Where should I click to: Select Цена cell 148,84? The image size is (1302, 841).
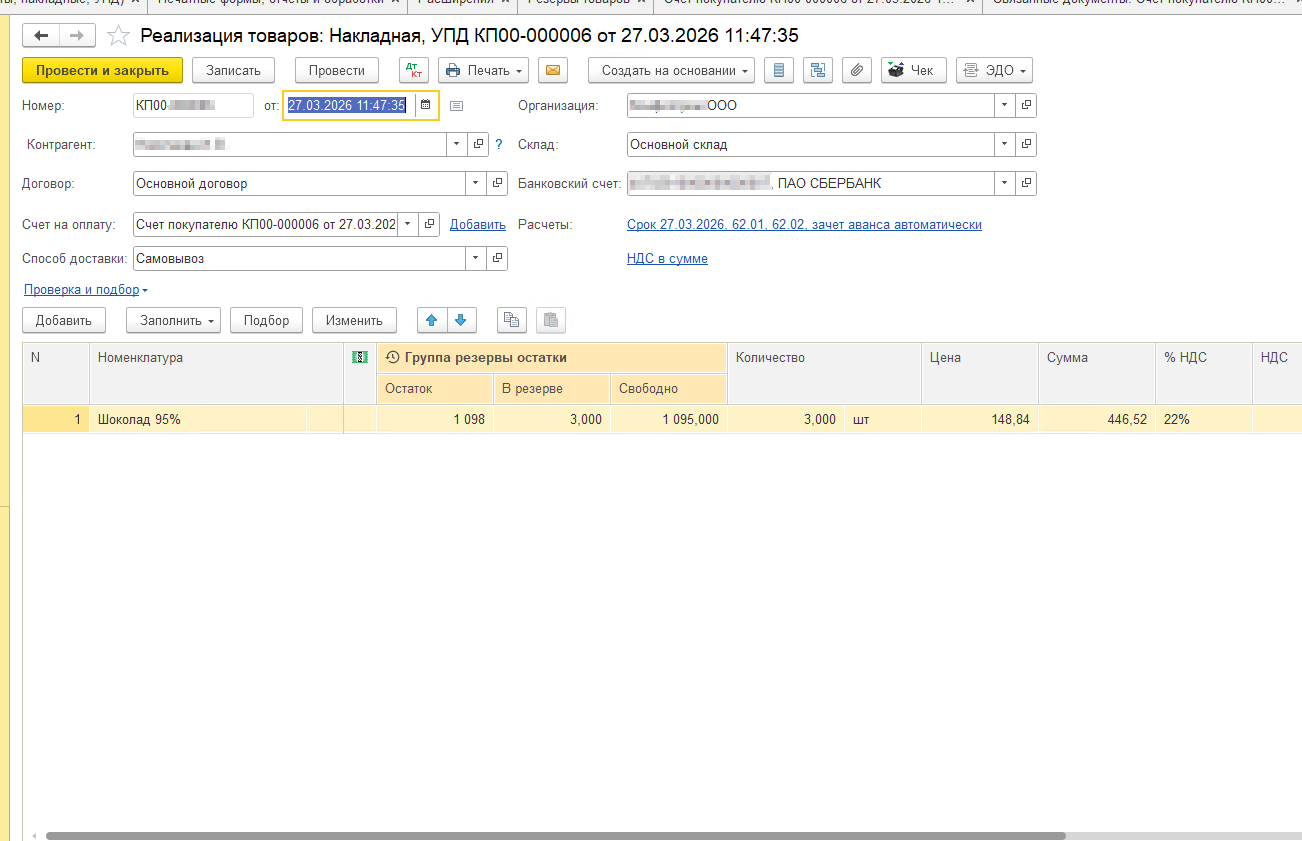click(x=979, y=420)
